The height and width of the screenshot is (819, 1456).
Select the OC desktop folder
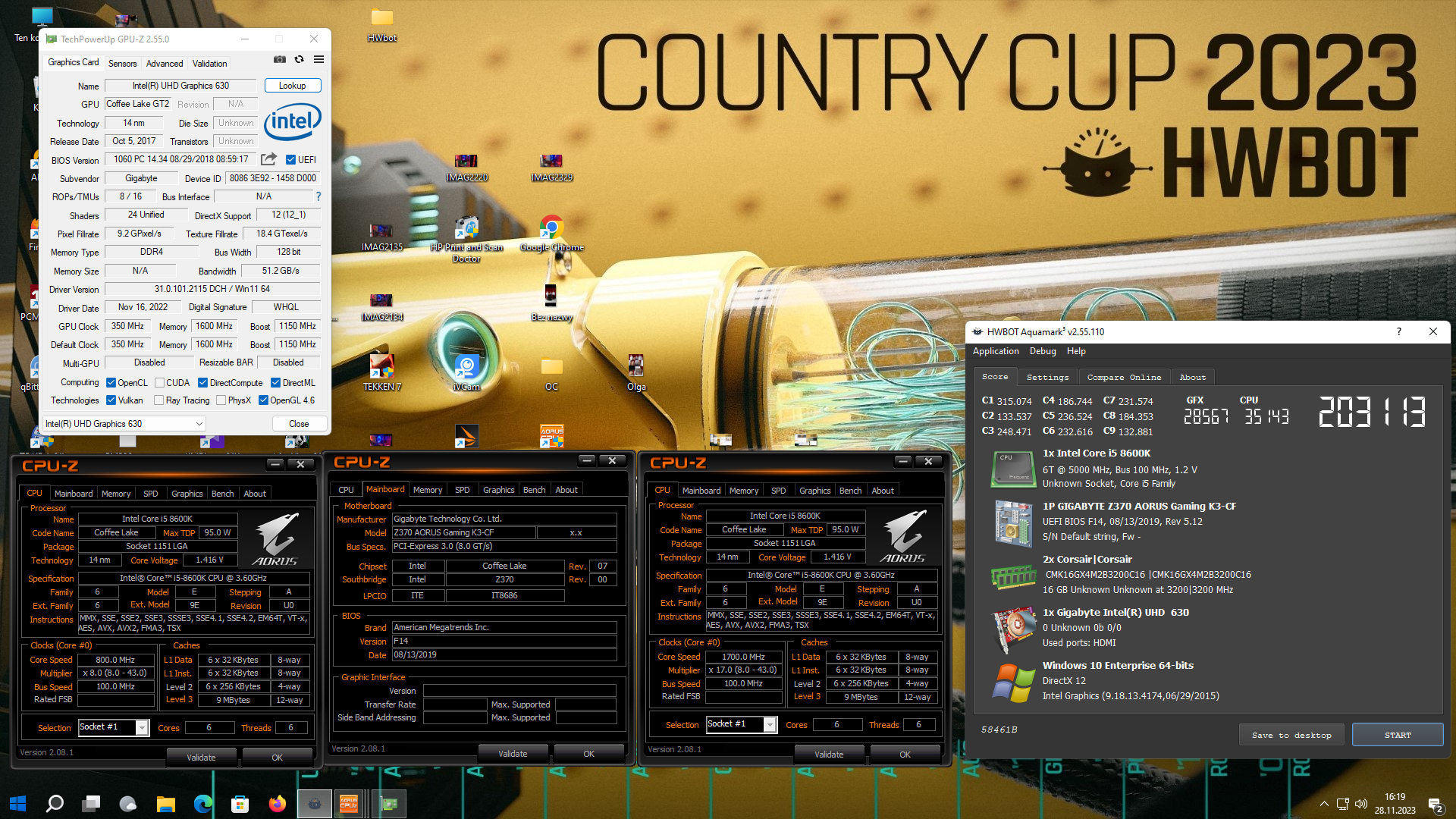(x=551, y=373)
